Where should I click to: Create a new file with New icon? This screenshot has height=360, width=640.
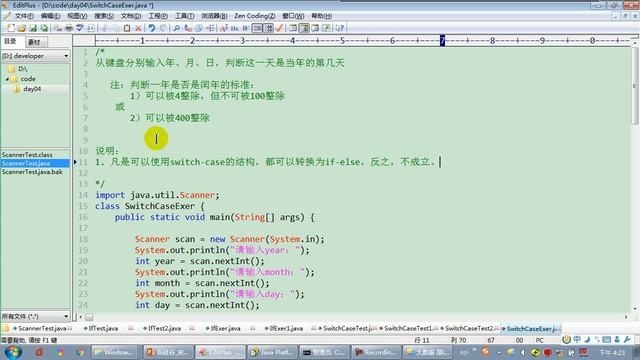pos(11,28)
